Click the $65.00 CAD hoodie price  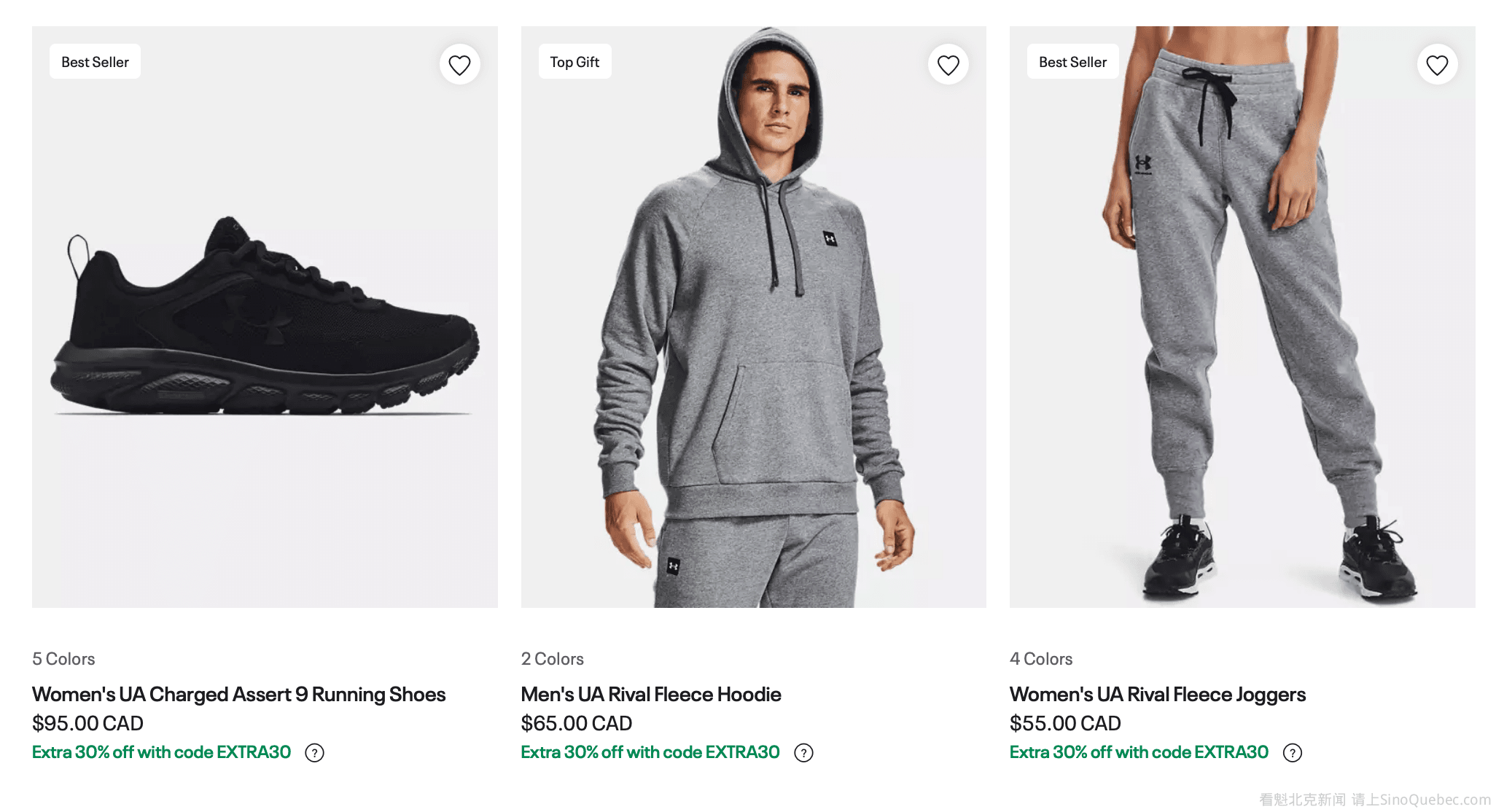(576, 723)
